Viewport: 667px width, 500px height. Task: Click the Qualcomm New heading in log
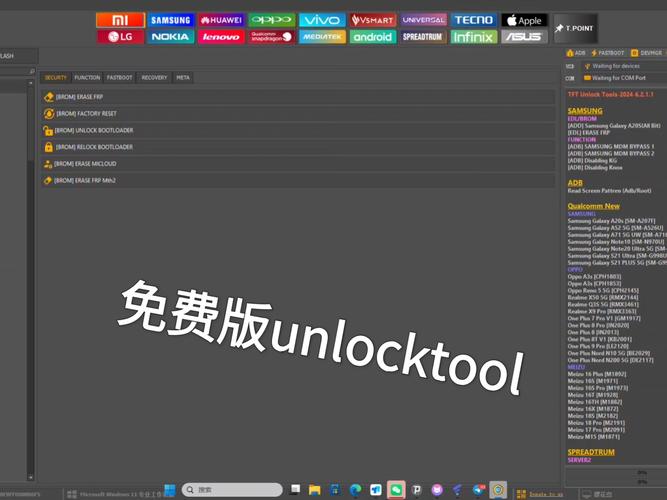pos(593,206)
